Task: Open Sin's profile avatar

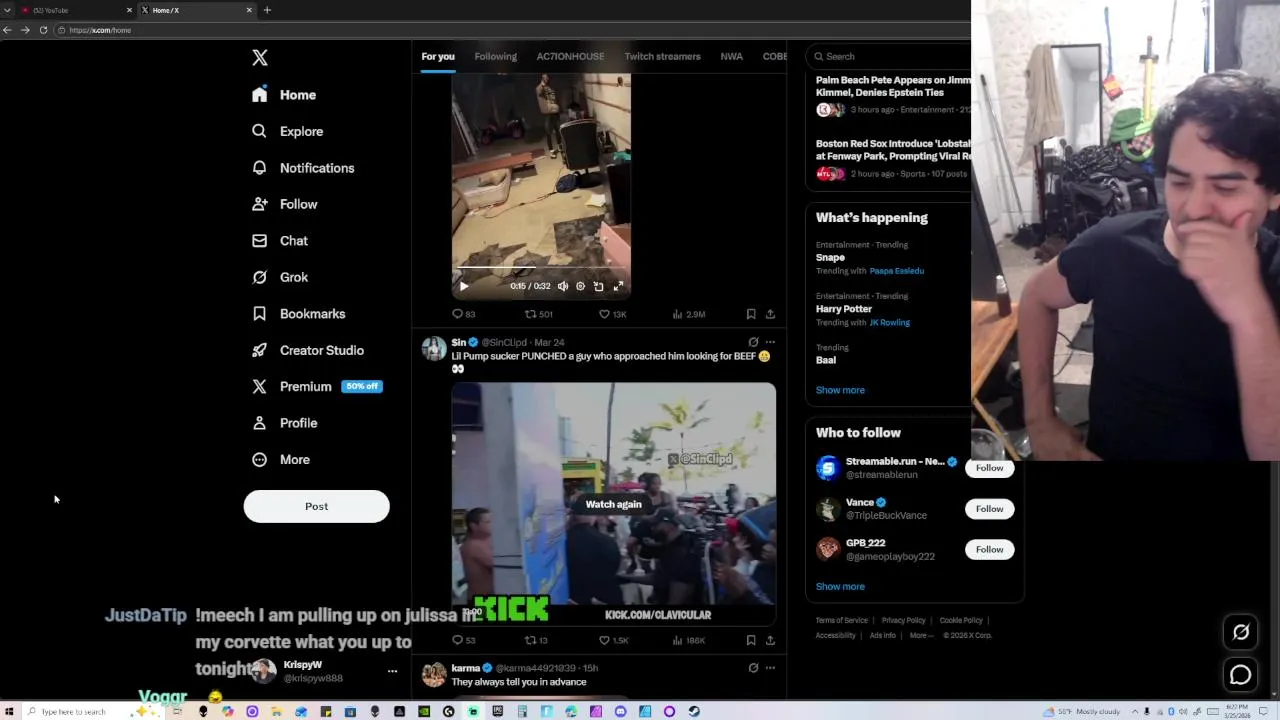Action: tap(433, 348)
